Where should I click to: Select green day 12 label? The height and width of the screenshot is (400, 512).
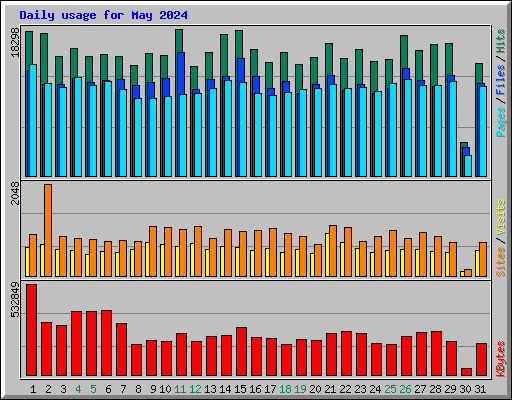click(195, 389)
